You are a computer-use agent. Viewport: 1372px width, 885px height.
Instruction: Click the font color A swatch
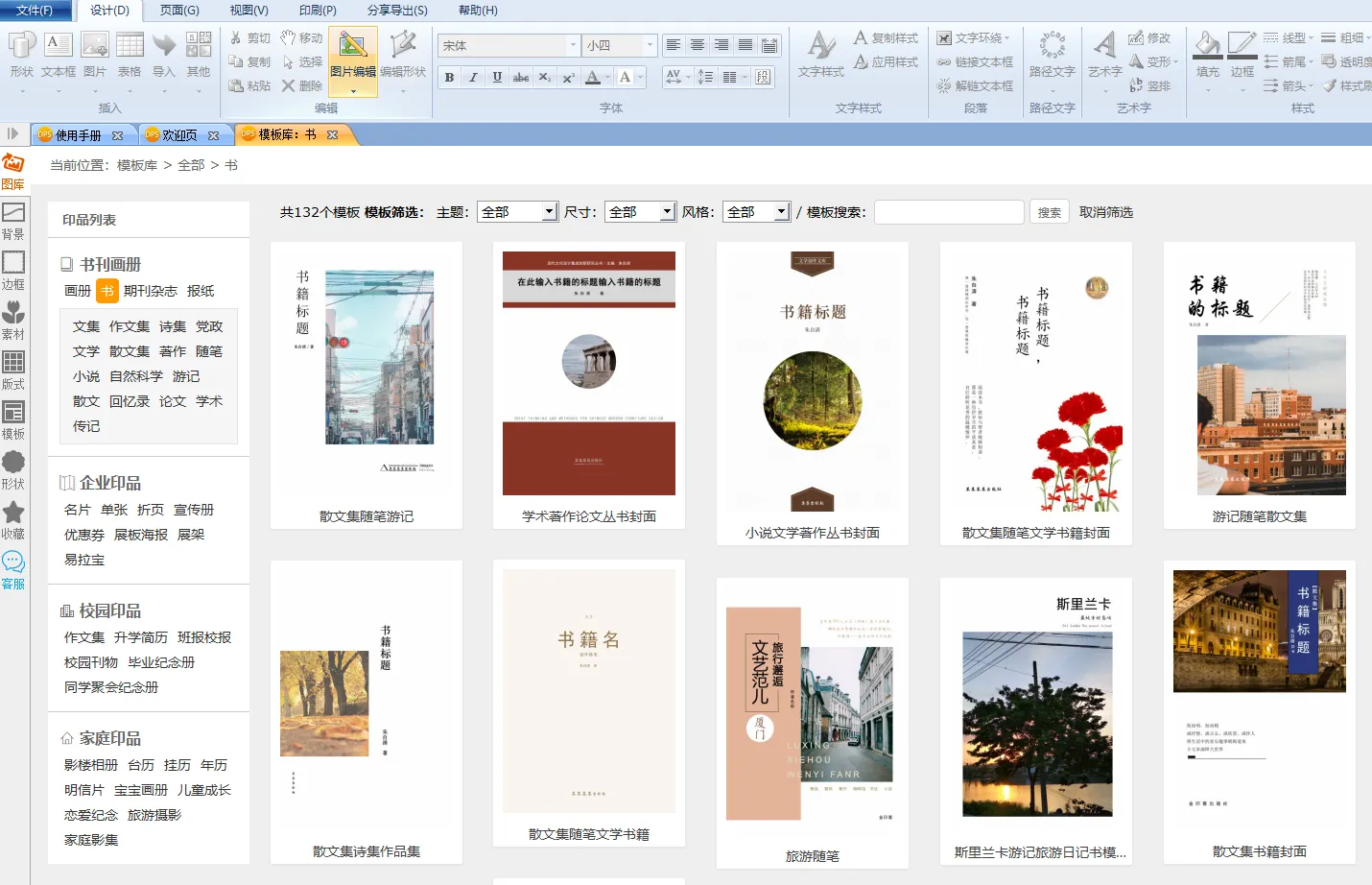click(594, 77)
